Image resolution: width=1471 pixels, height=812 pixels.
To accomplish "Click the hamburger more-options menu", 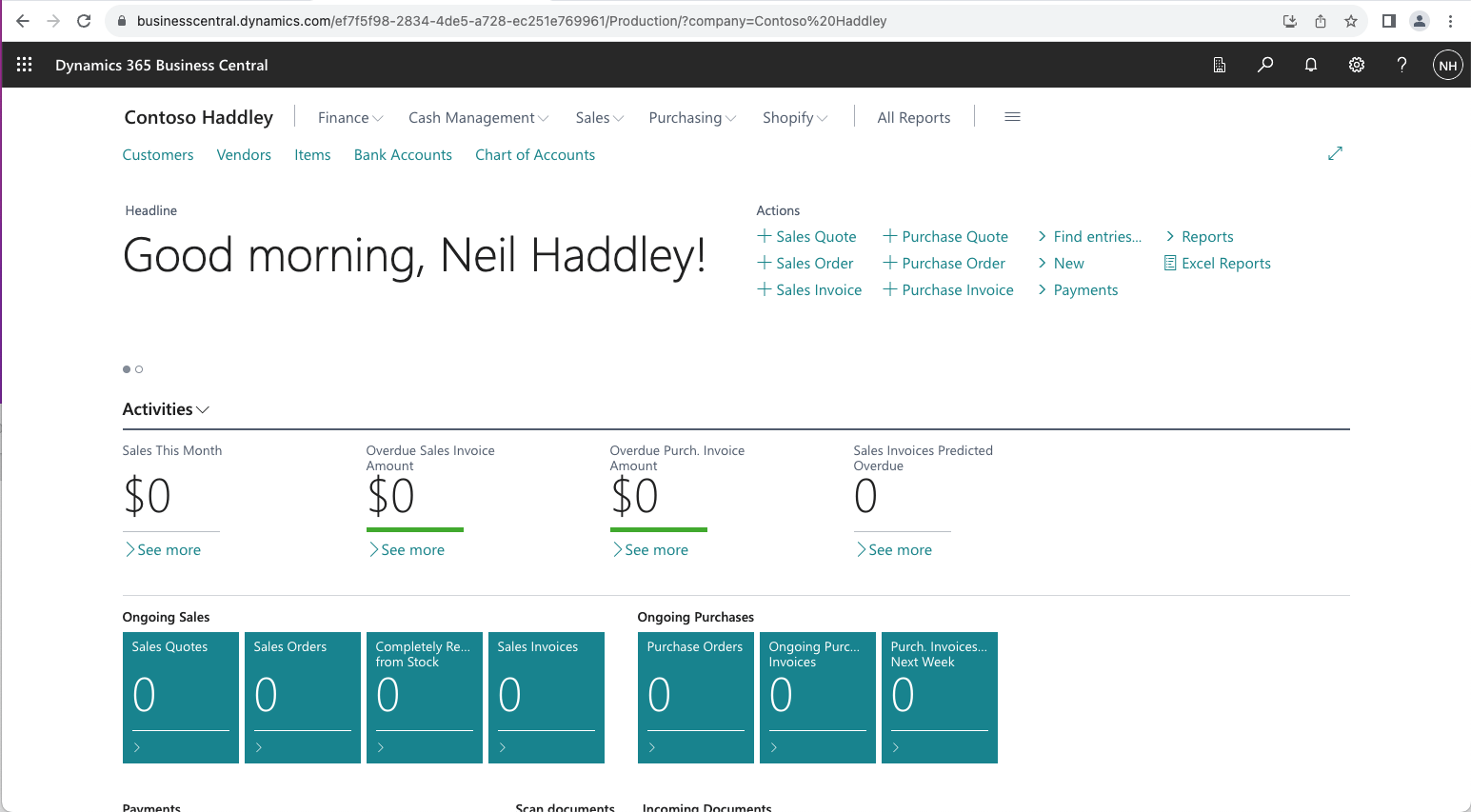I will (1012, 117).
